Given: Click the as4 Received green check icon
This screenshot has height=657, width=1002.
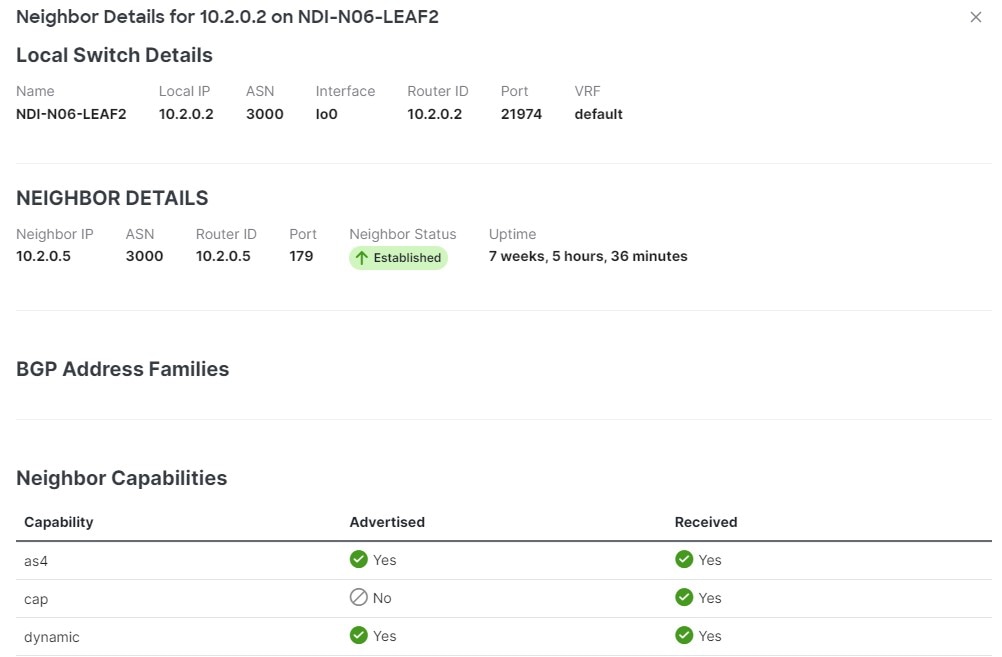Looking at the screenshot, I should tap(684, 559).
